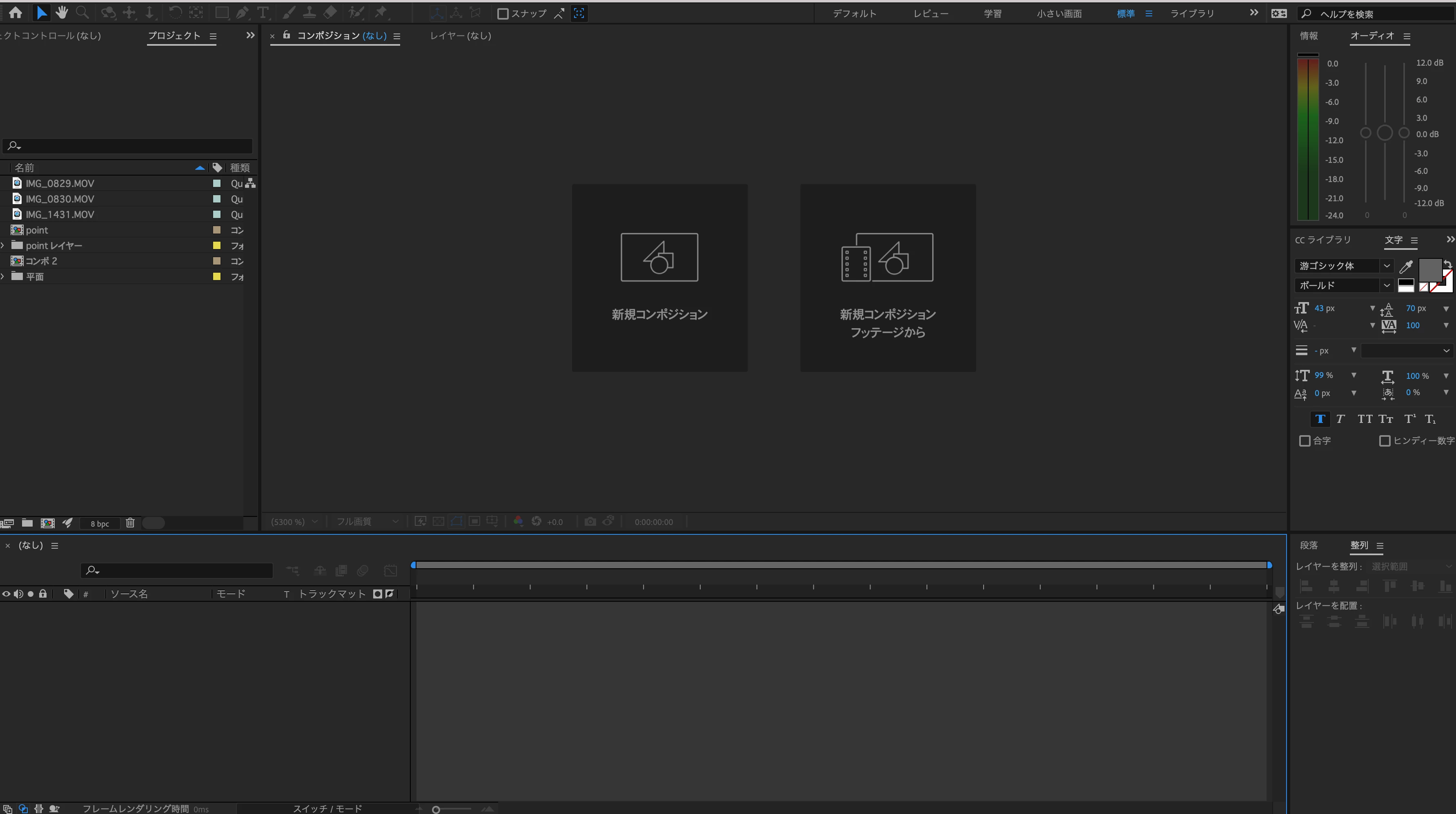Click the text fill color swatch
Image resolution: width=1456 pixels, height=814 pixels.
tap(1429, 270)
